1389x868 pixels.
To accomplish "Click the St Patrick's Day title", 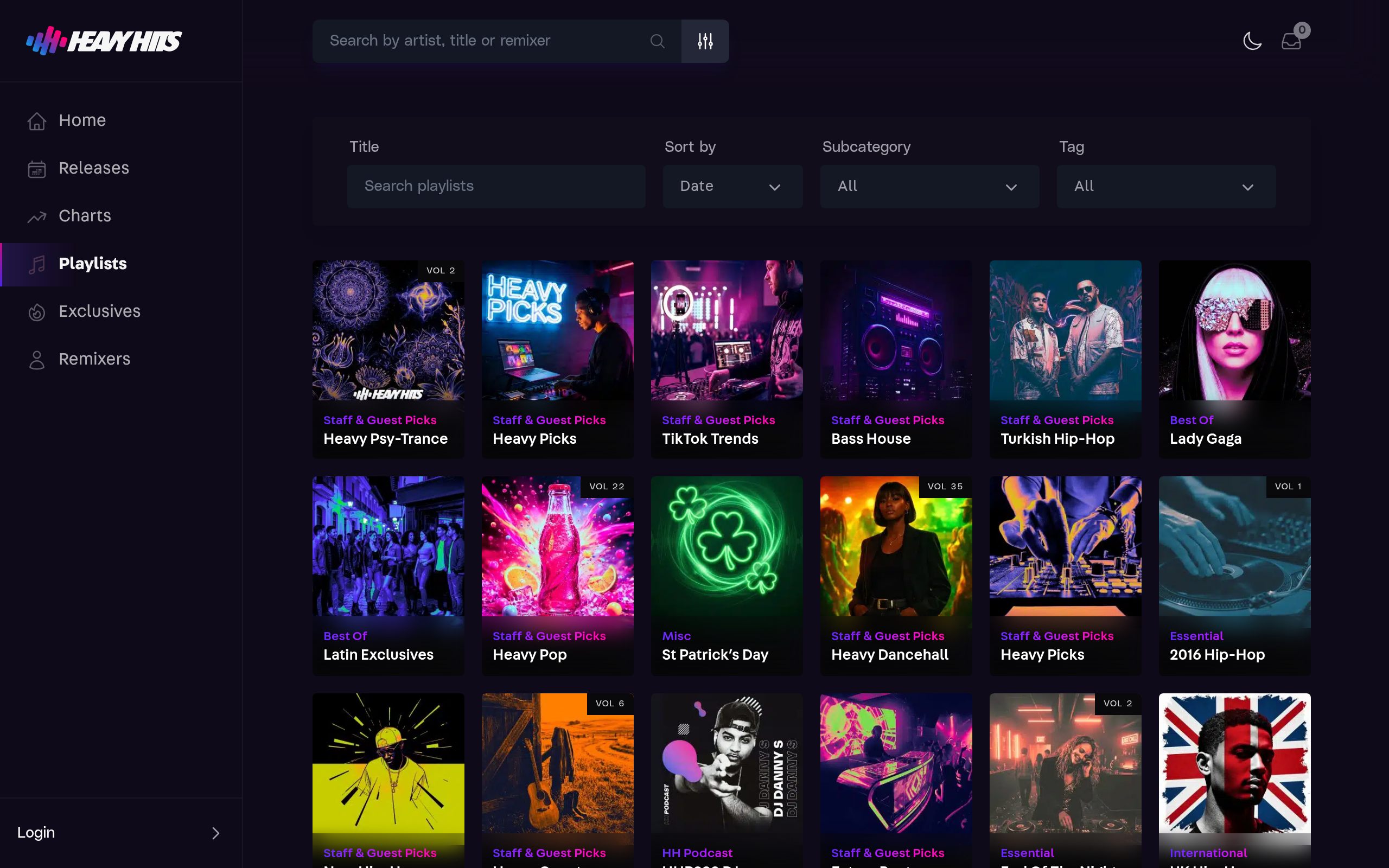I will click(715, 655).
